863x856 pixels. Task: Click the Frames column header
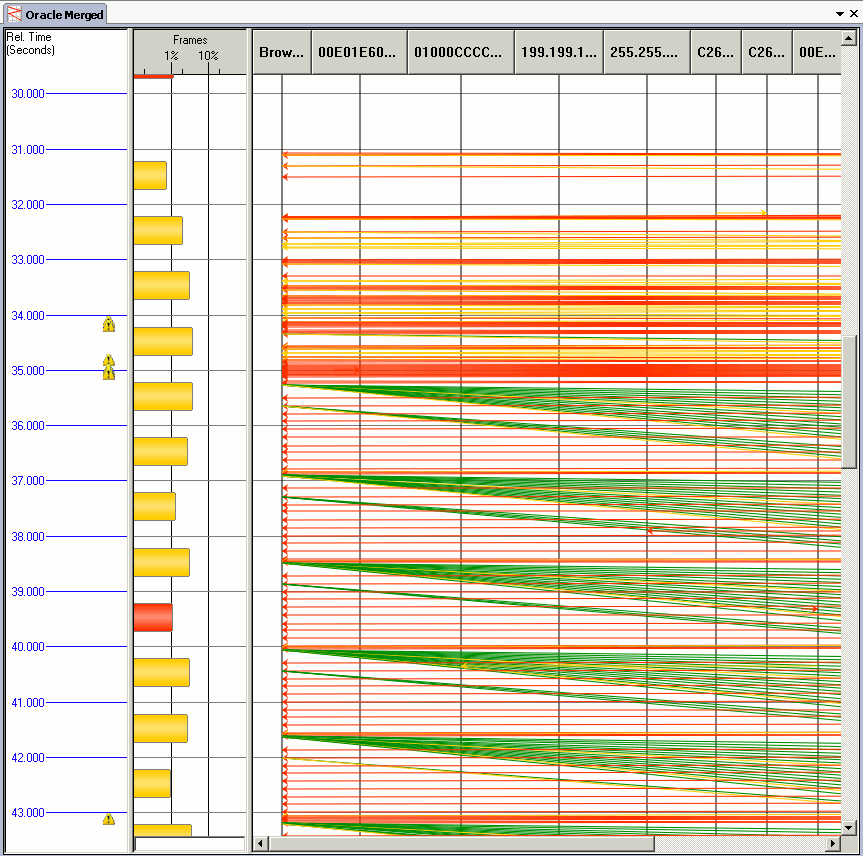(x=190, y=40)
